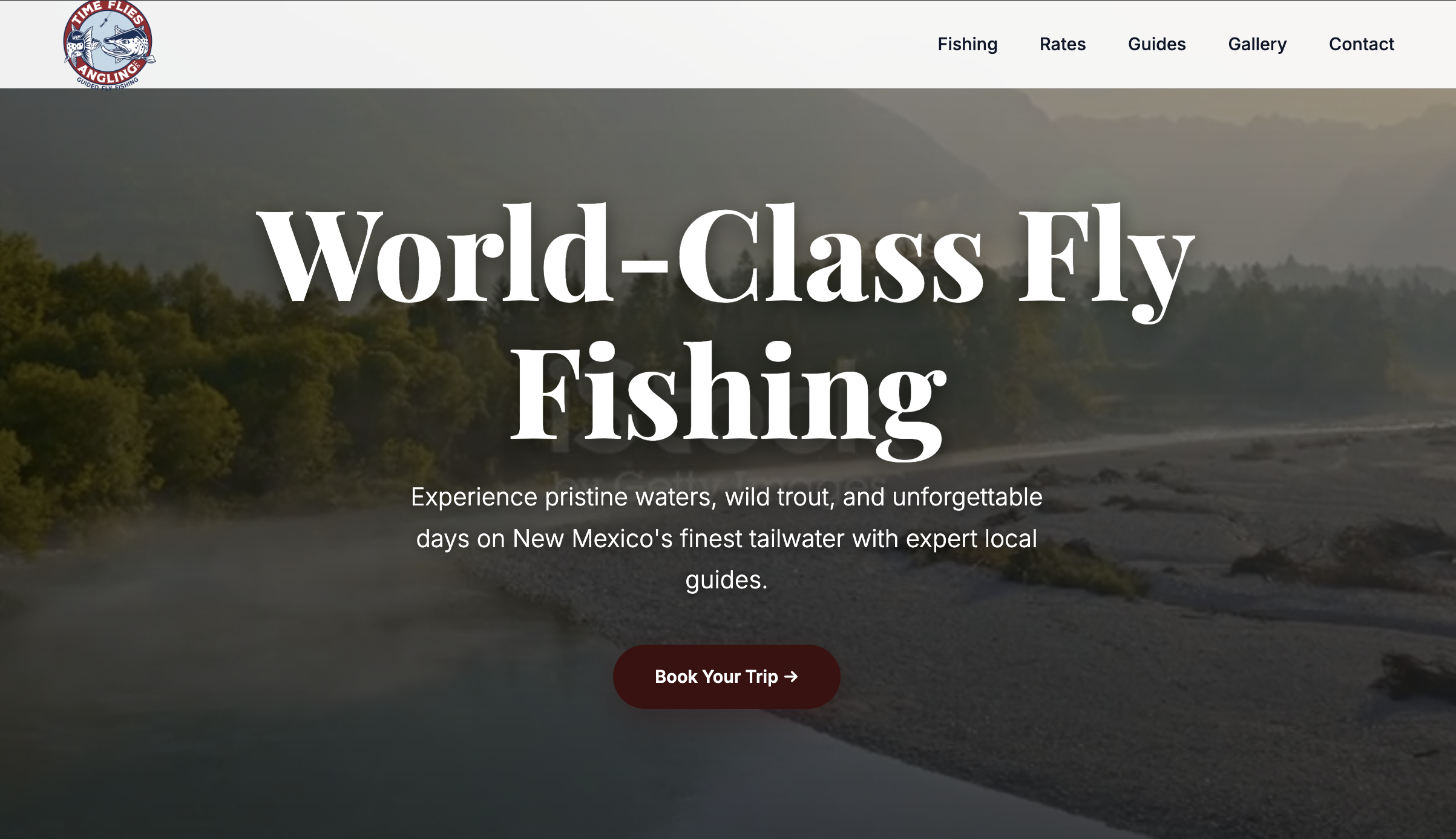Click the Book Your Trip button
Screen dimensions: 1456x839
pos(726,677)
